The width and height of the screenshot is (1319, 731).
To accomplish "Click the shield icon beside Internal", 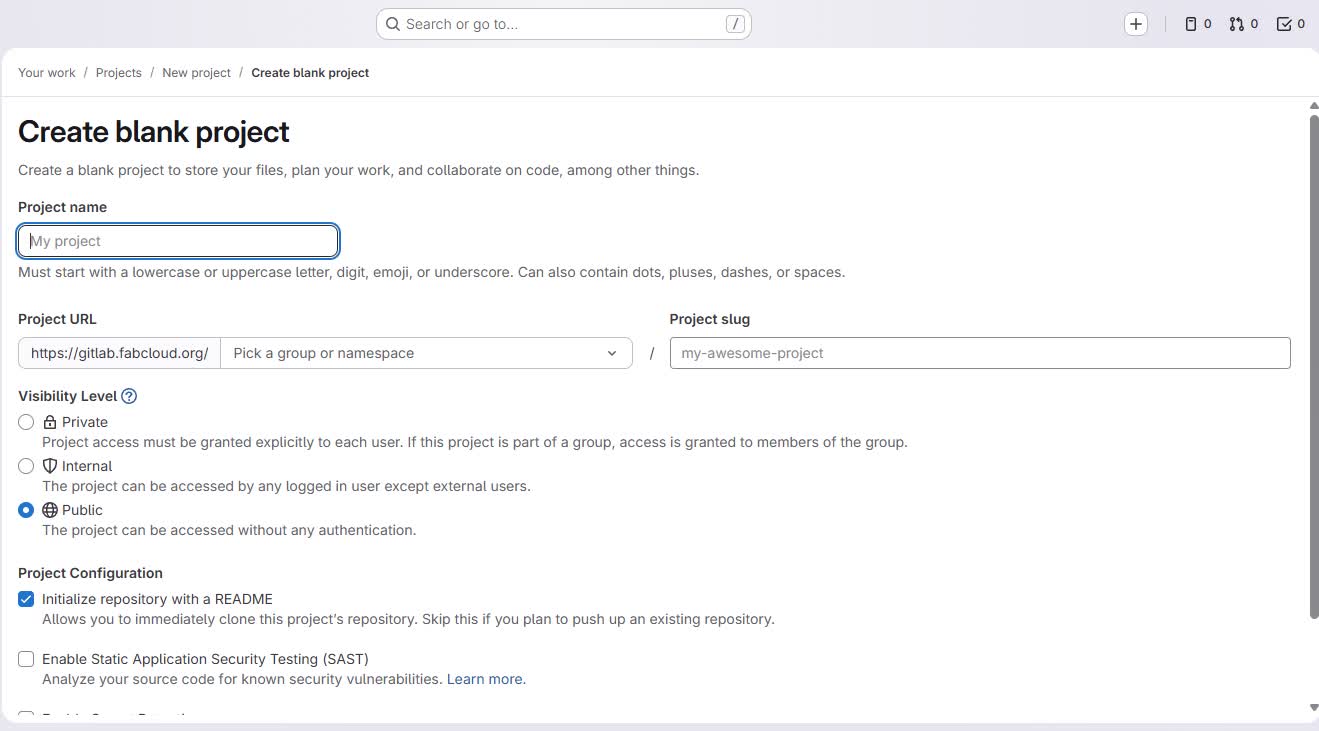I will click(50, 466).
